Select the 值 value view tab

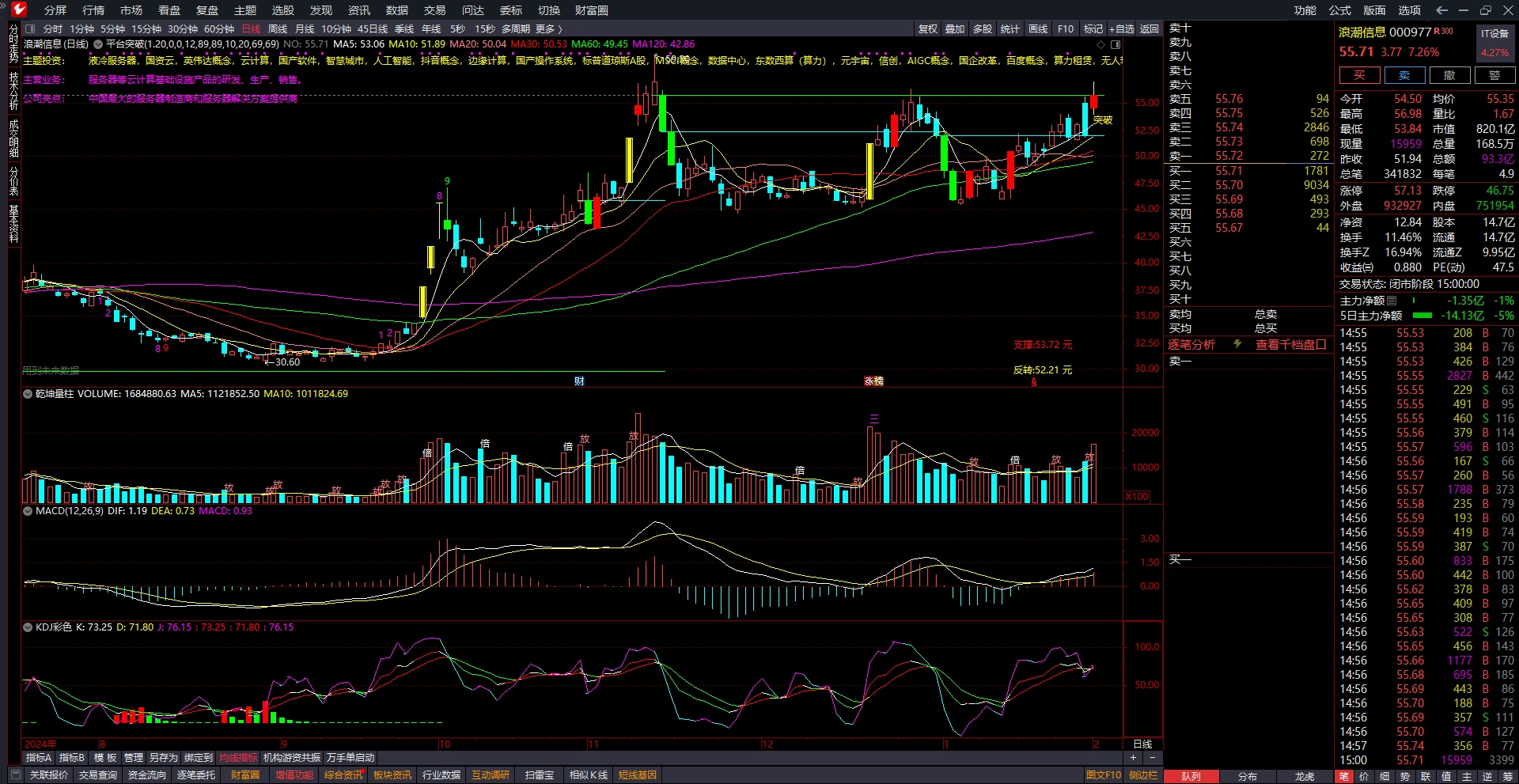pyautogui.click(x=1446, y=776)
